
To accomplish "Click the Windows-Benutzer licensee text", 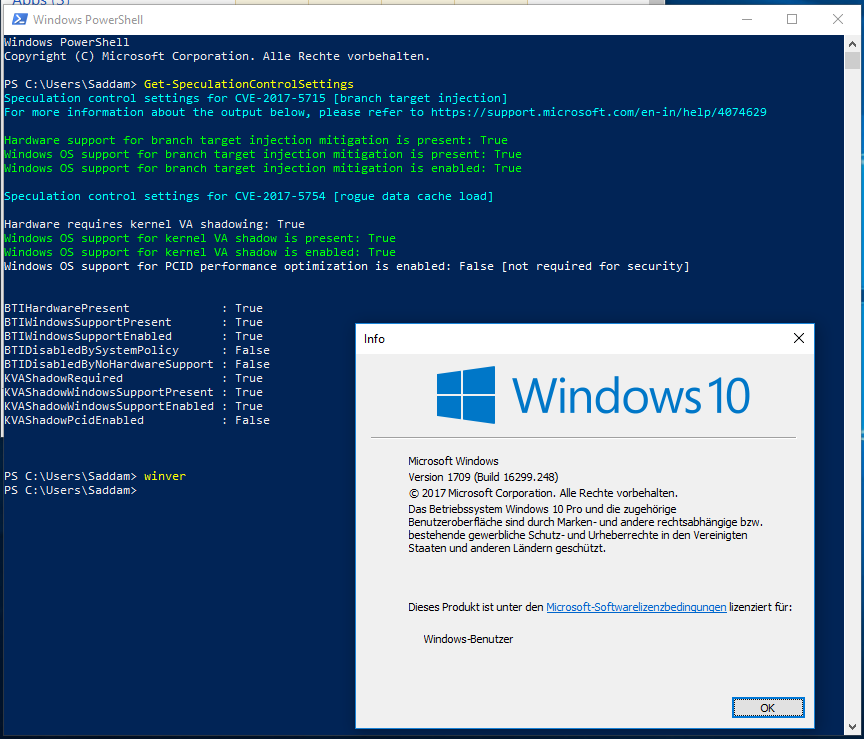I will 468,639.
